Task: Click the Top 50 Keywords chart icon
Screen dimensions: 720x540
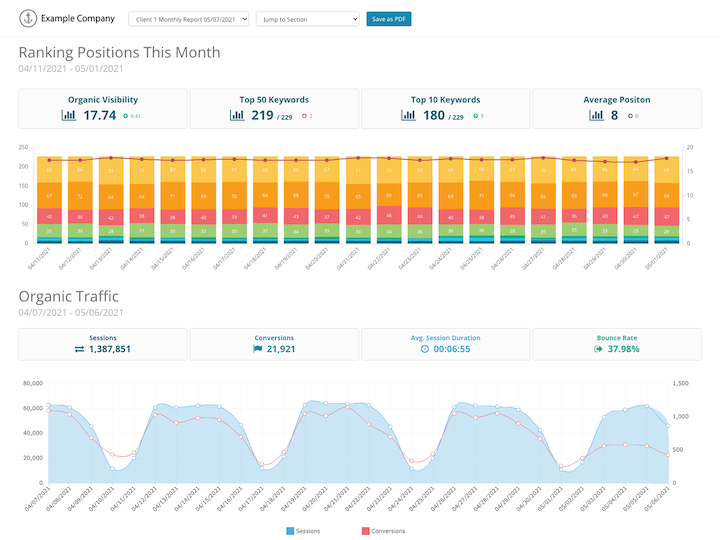Action: click(237, 115)
